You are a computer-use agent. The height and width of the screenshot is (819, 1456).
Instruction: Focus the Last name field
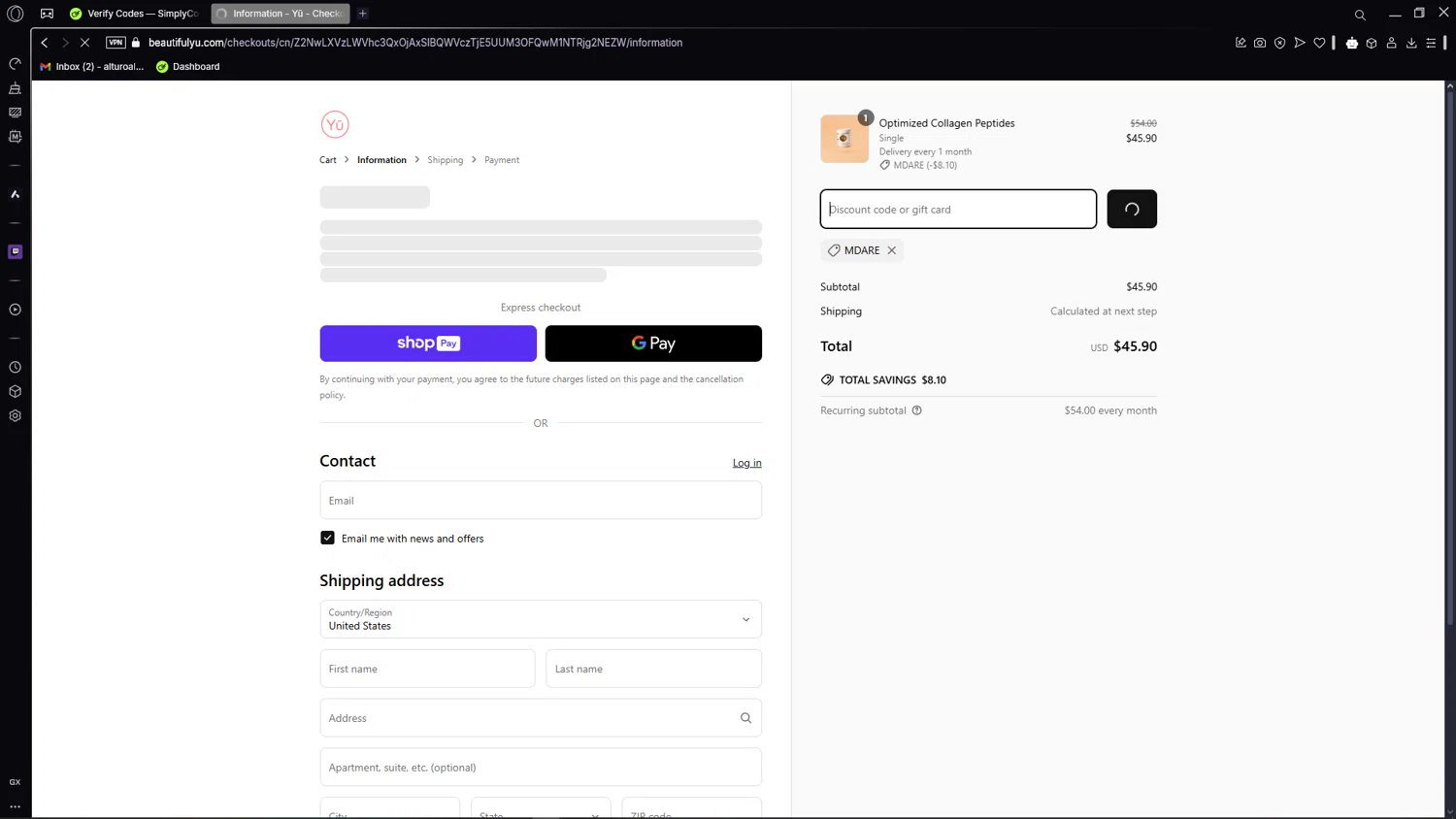pyautogui.click(x=654, y=669)
